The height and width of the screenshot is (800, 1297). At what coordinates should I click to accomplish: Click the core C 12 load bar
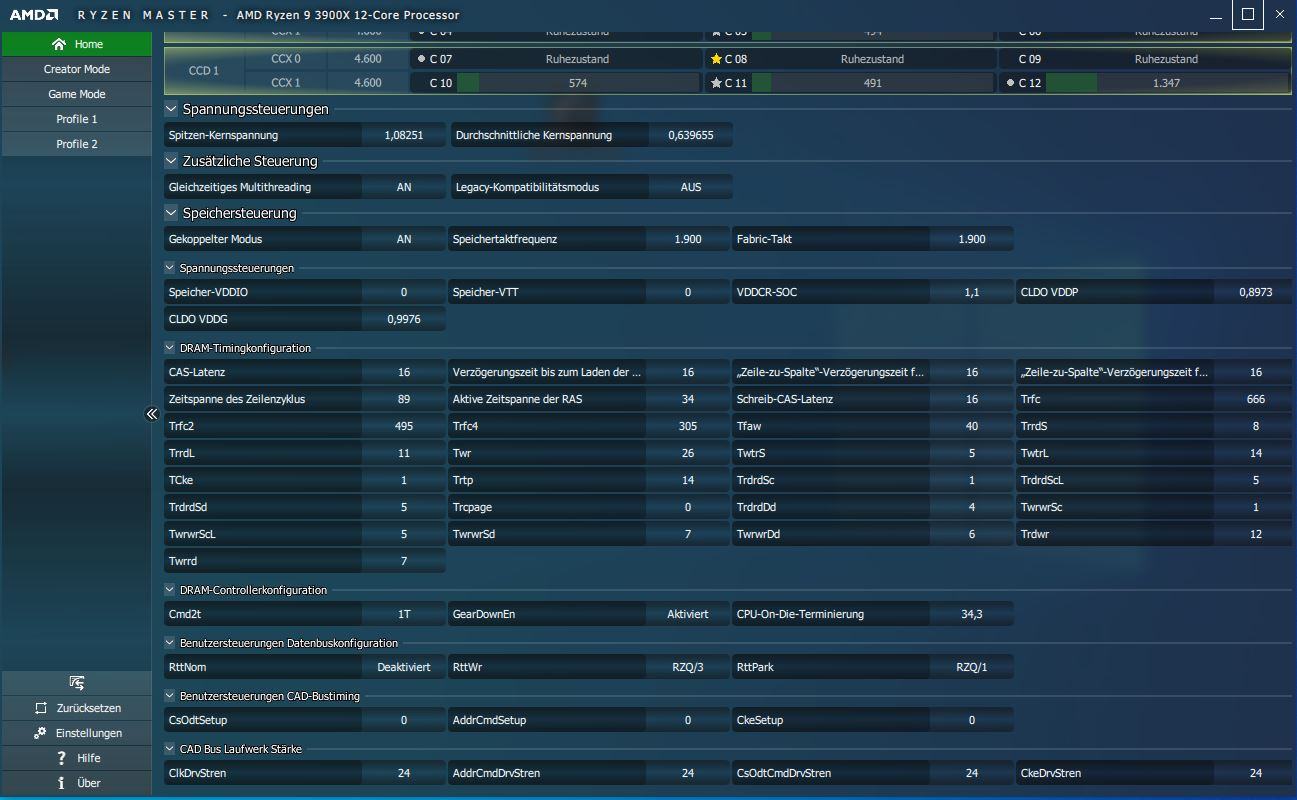click(x=1167, y=83)
